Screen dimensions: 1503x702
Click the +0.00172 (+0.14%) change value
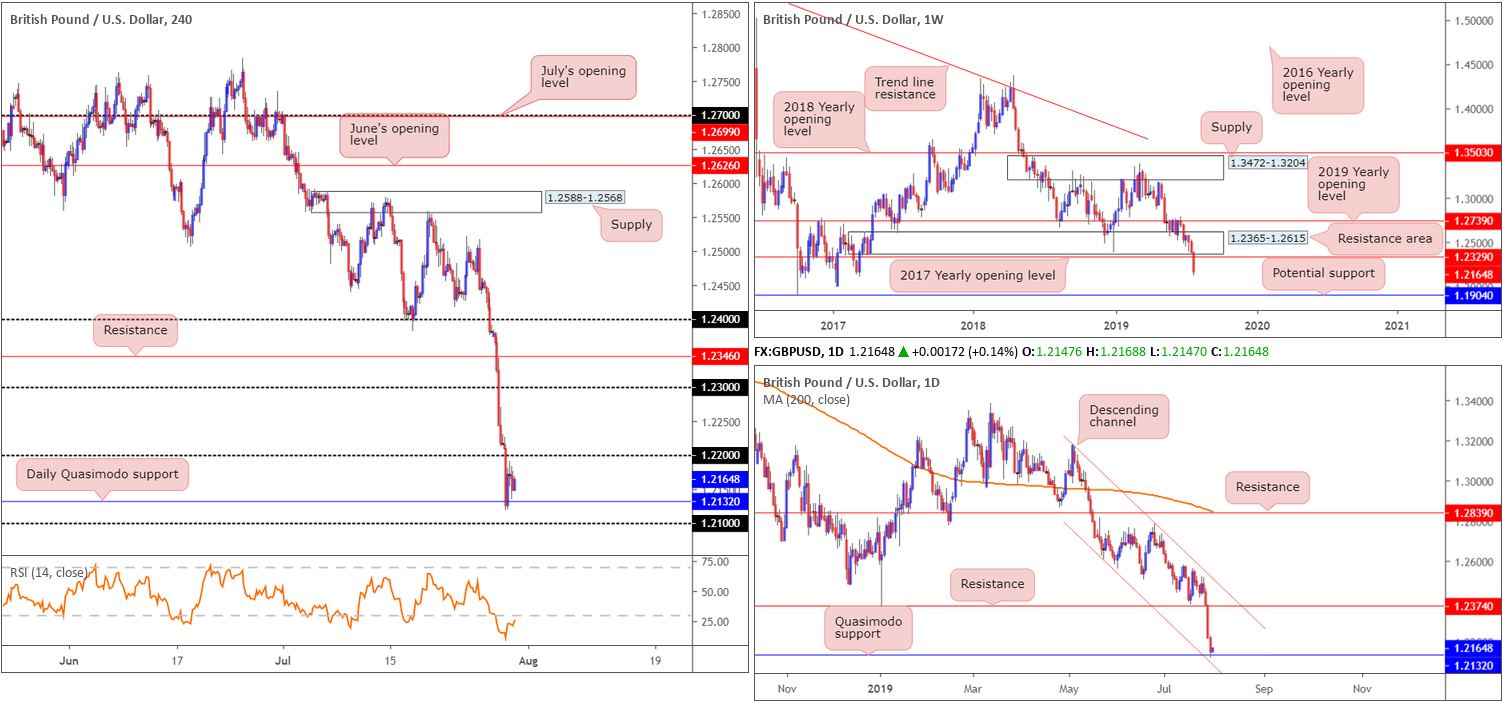pyautogui.click(x=966, y=352)
